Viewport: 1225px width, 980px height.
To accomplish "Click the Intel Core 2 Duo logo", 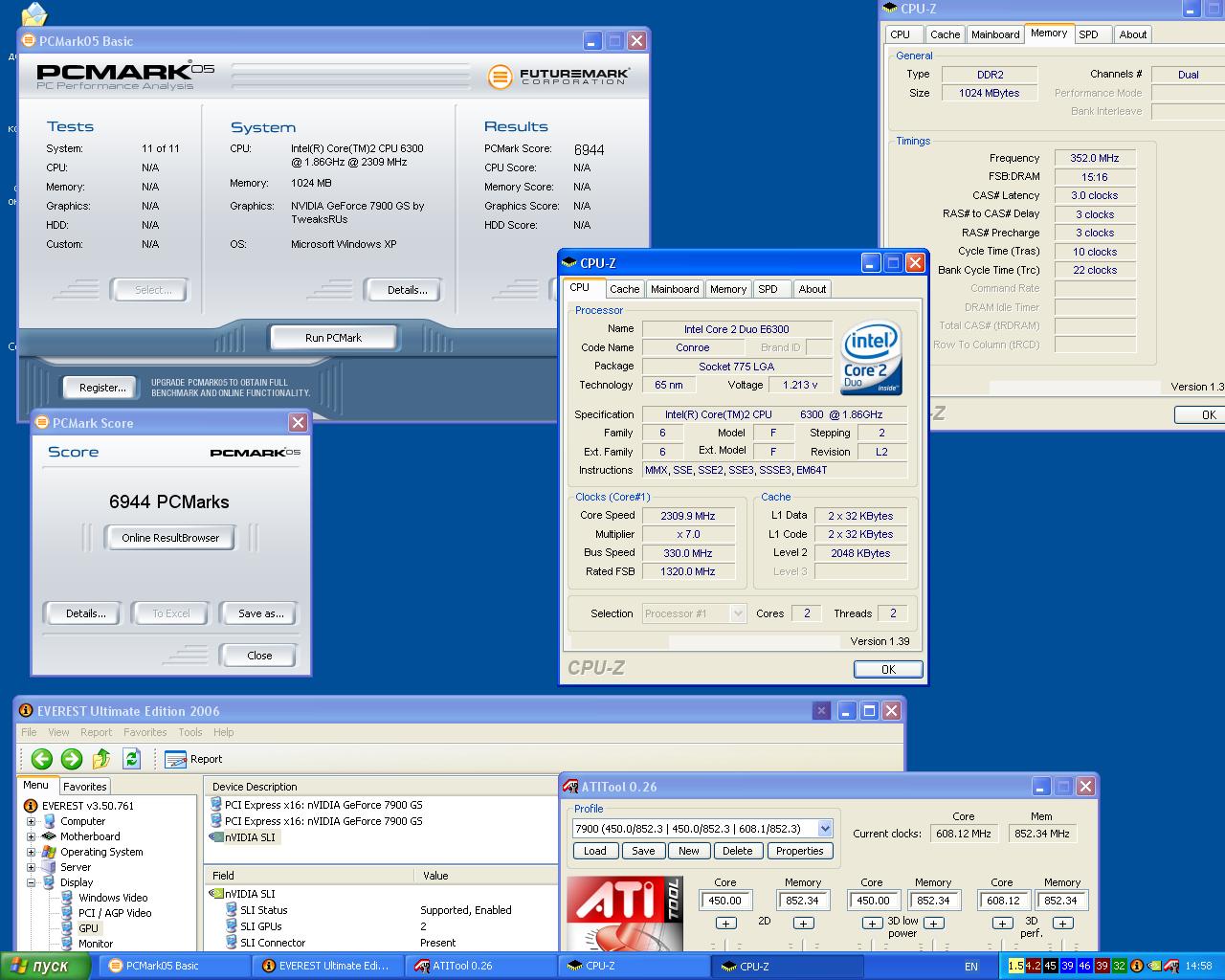I will [871, 360].
